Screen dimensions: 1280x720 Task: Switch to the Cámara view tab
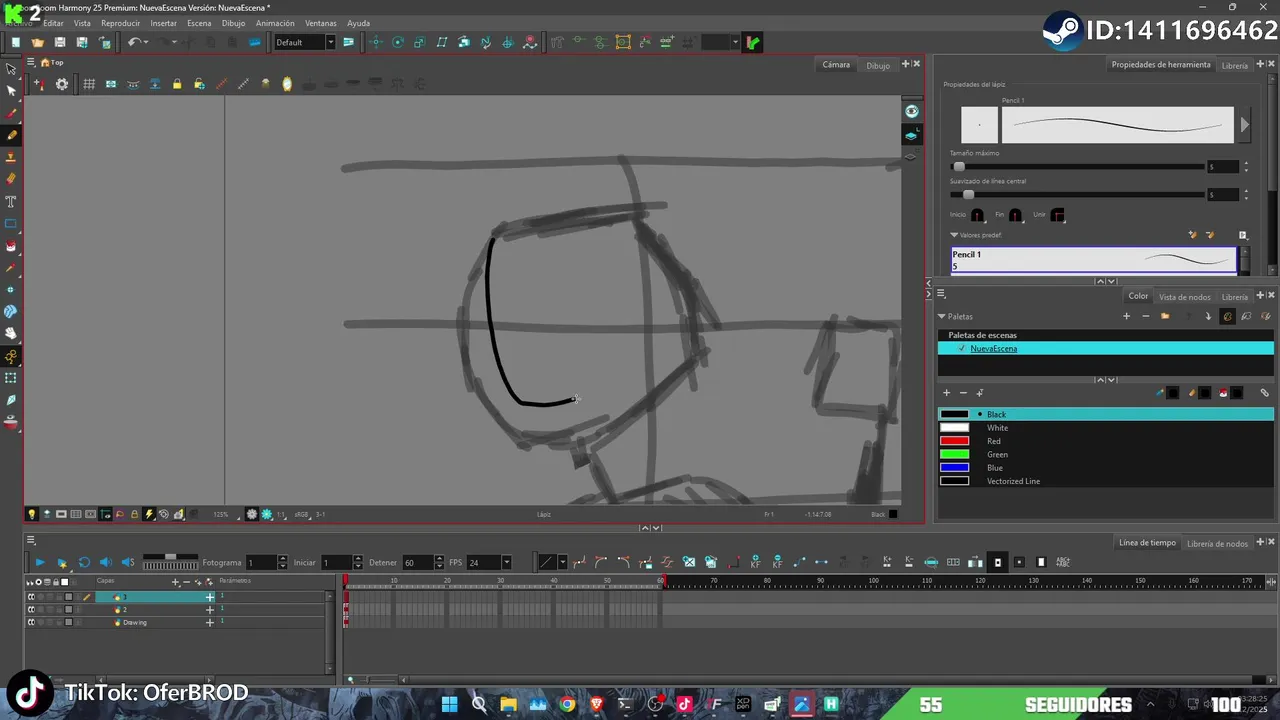point(836,65)
